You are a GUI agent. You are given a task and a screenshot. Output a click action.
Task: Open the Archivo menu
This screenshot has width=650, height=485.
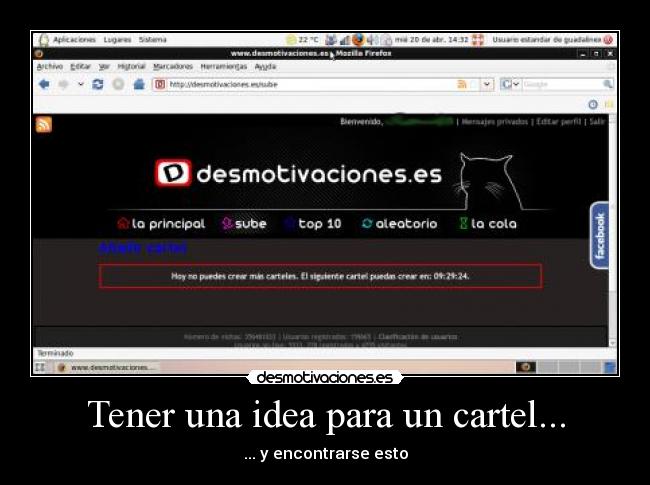click(x=49, y=66)
